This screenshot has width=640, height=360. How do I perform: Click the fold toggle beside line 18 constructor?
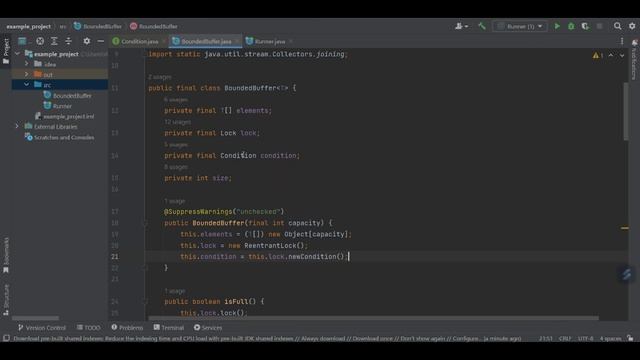pos(145,223)
